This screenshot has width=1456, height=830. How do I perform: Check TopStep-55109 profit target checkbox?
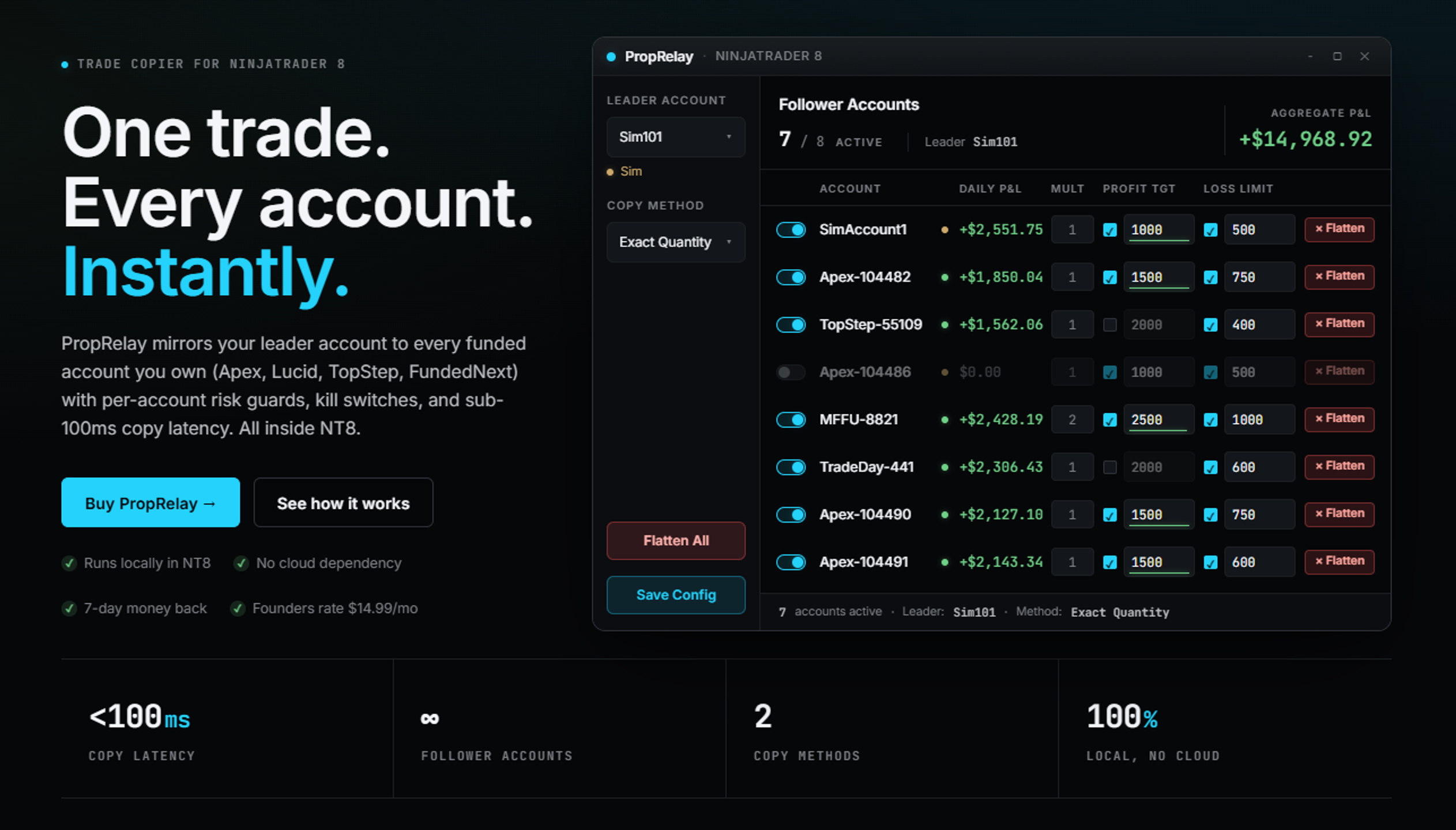point(1109,325)
